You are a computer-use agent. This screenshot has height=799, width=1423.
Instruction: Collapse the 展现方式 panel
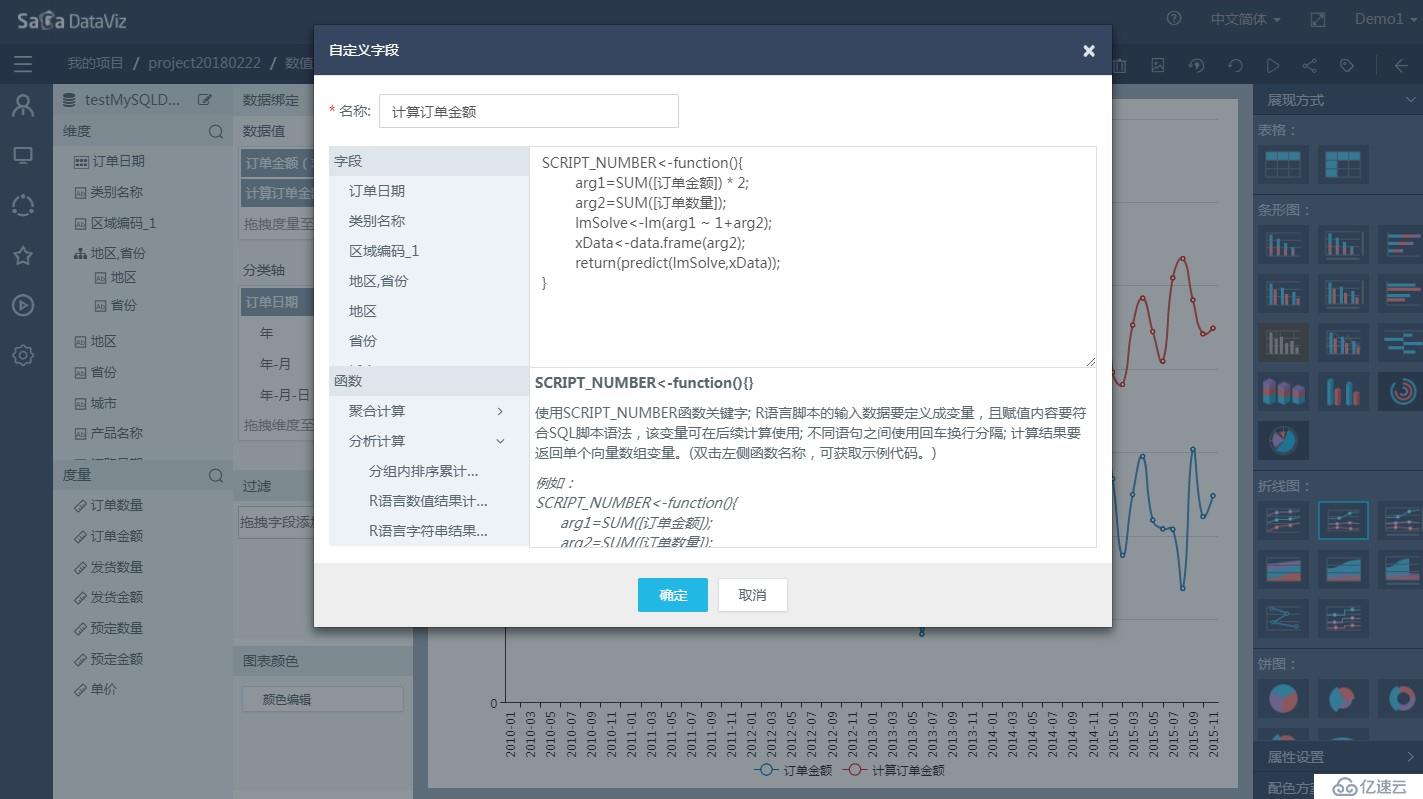point(1410,100)
